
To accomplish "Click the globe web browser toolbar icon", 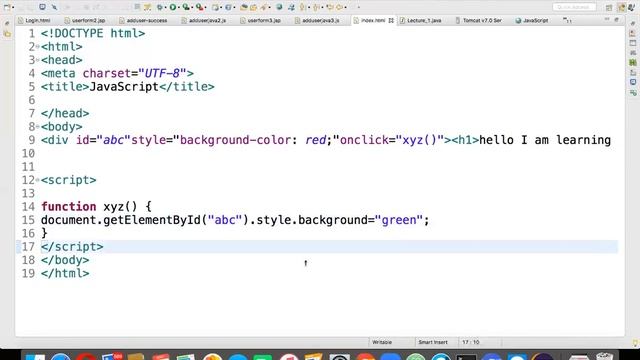I will tap(279, 7).
